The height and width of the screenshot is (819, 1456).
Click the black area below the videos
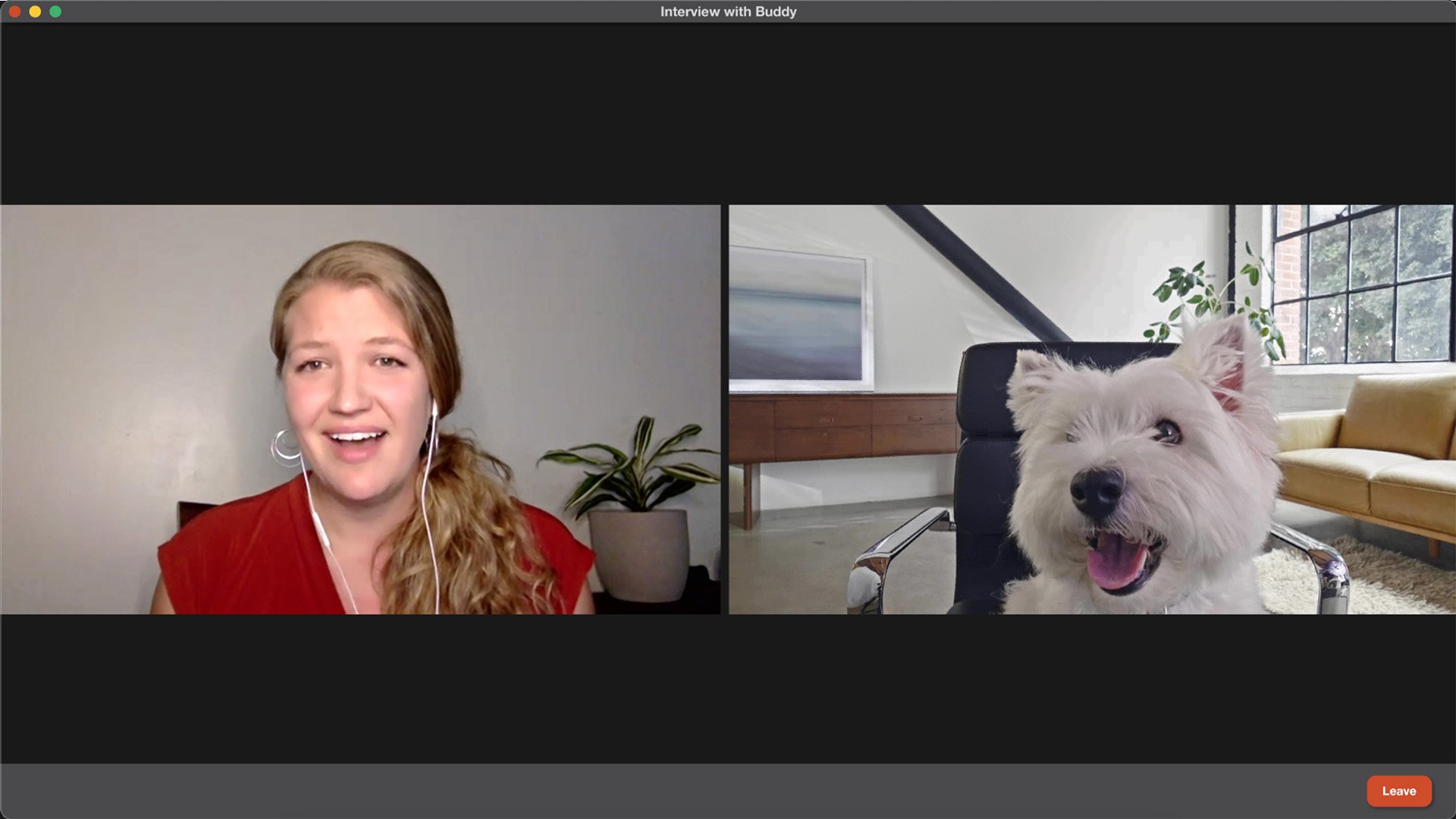click(728, 689)
